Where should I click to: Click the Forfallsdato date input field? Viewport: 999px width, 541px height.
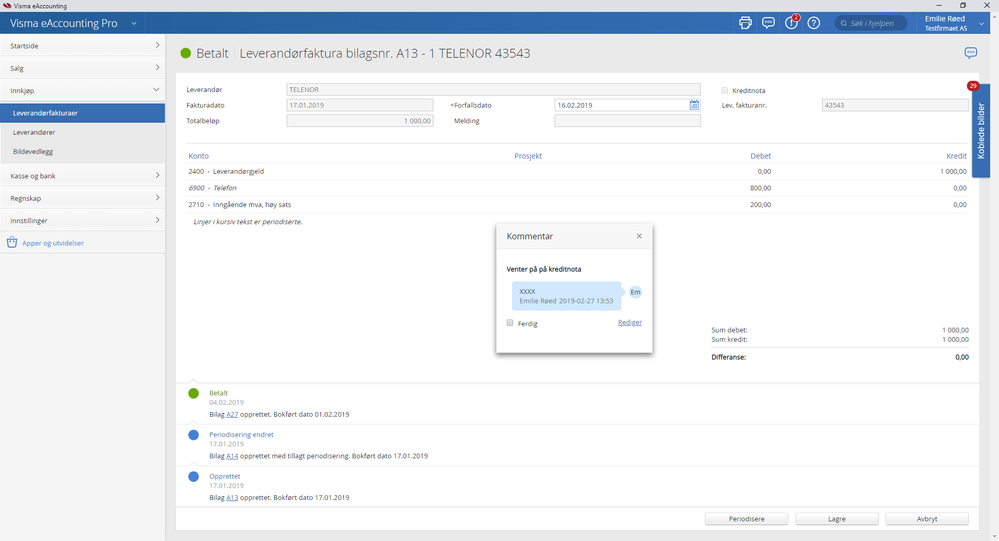621,105
